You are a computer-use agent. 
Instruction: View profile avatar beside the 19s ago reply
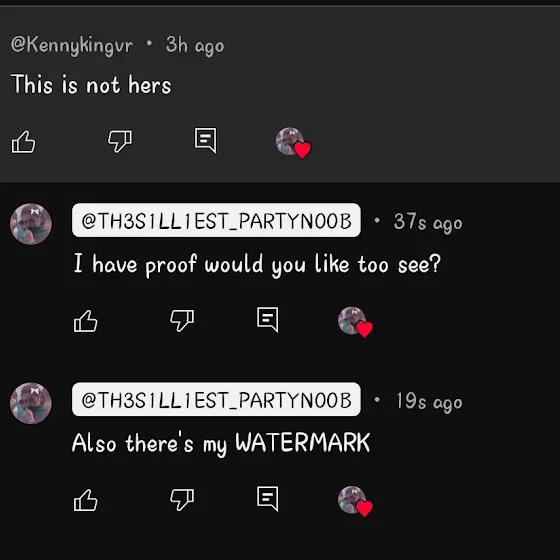point(31,403)
